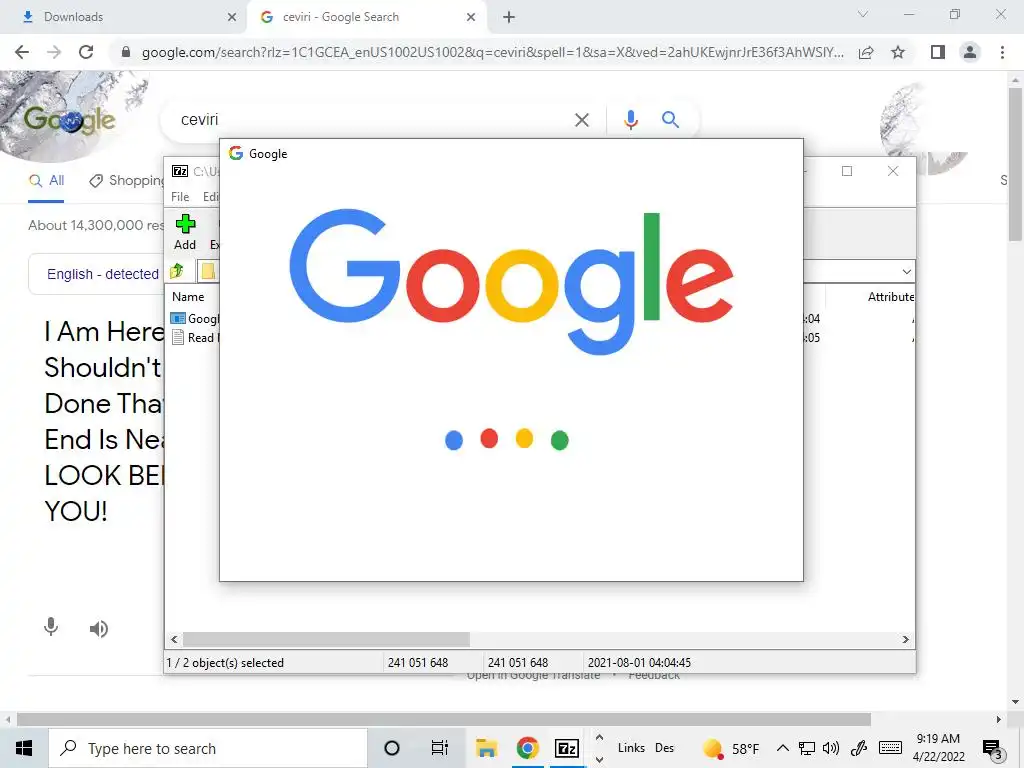
Task: Switch to the Downloads tab
Action: (x=124, y=17)
